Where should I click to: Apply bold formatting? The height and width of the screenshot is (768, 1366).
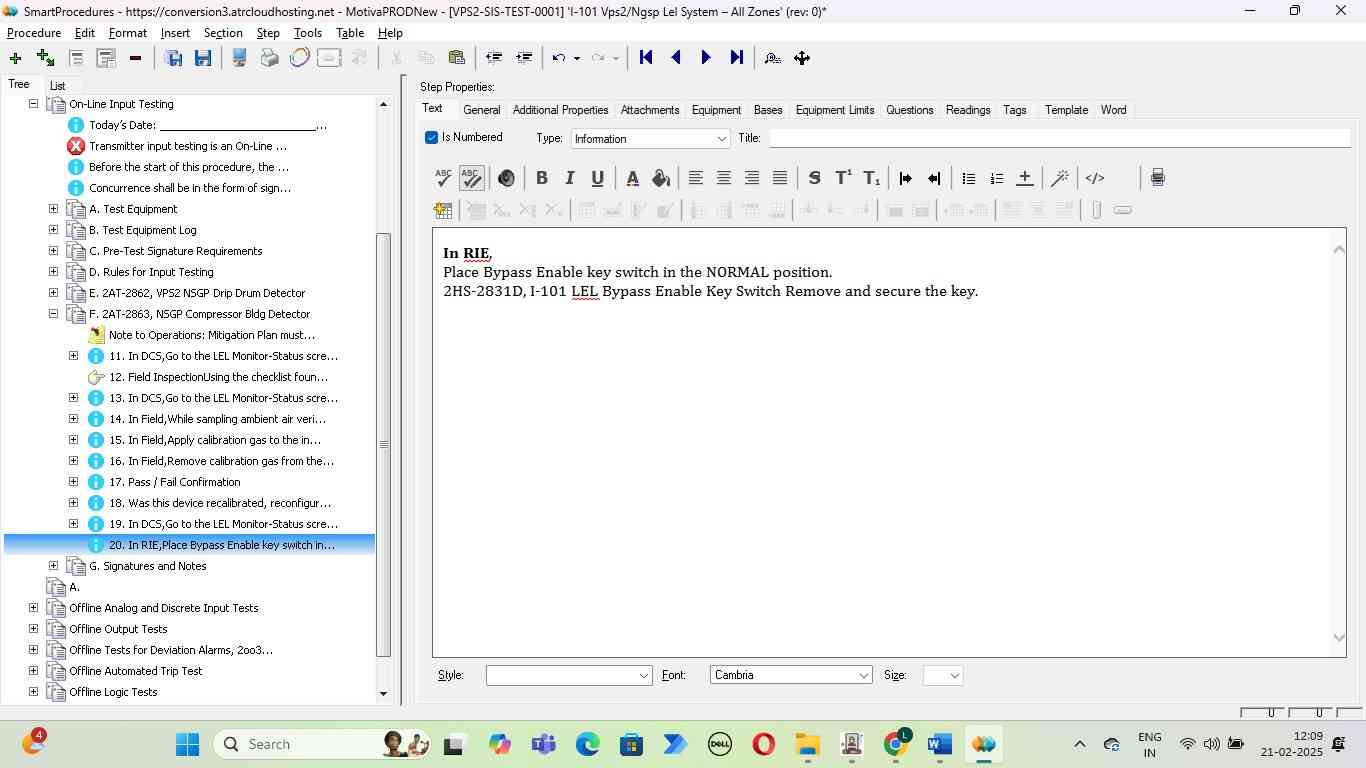pos(541,178)
